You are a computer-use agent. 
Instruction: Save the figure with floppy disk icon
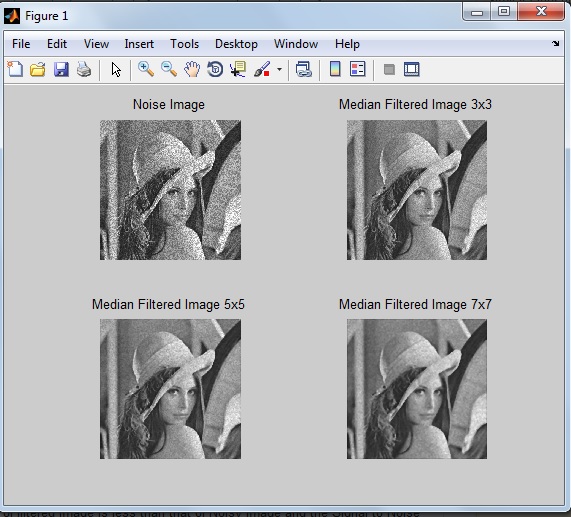[61, 69]
